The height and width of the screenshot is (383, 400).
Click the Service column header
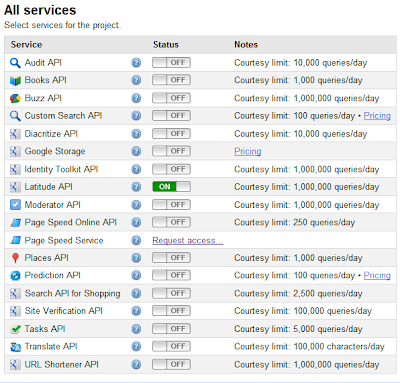tap(26, 45)
